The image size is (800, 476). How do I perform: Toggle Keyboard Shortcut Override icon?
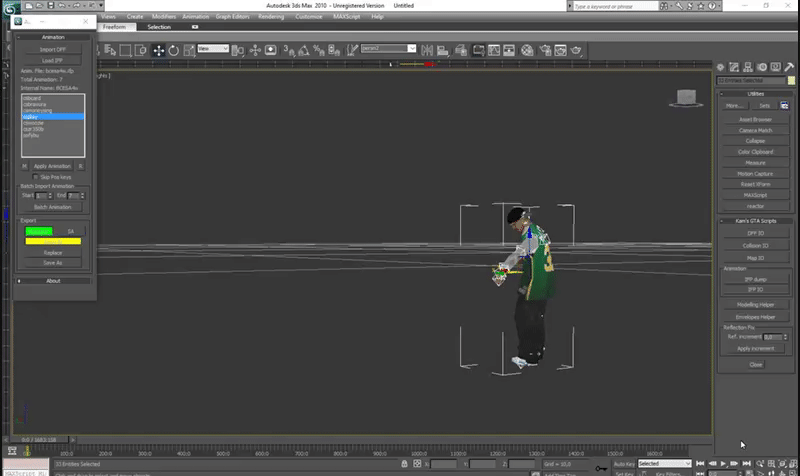pyautogui.click(x=270, y=50)
